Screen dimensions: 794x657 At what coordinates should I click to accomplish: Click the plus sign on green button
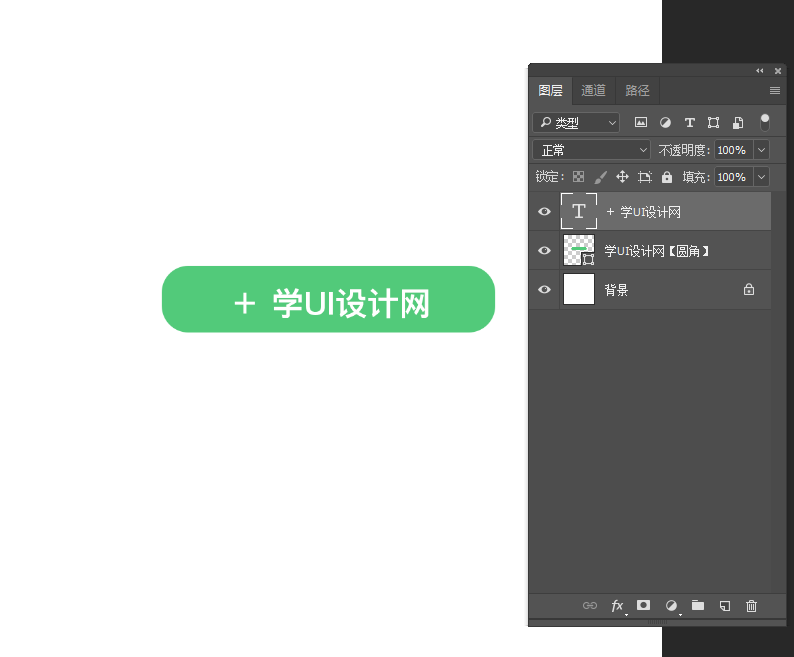coord(245,304)
